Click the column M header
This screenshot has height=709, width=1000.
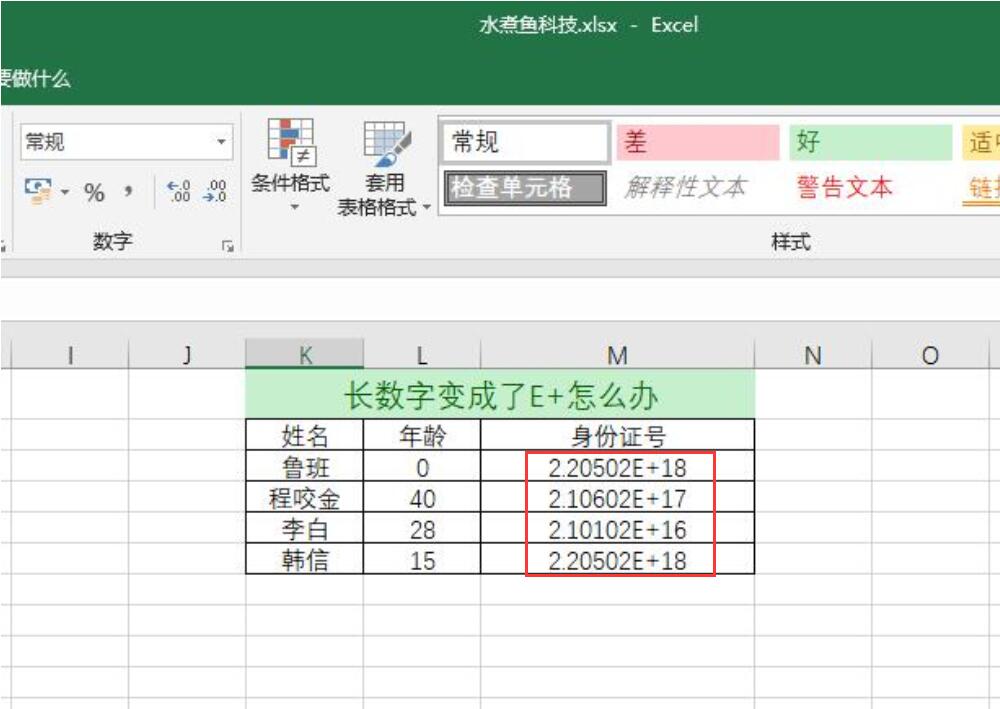click(618, 354)
